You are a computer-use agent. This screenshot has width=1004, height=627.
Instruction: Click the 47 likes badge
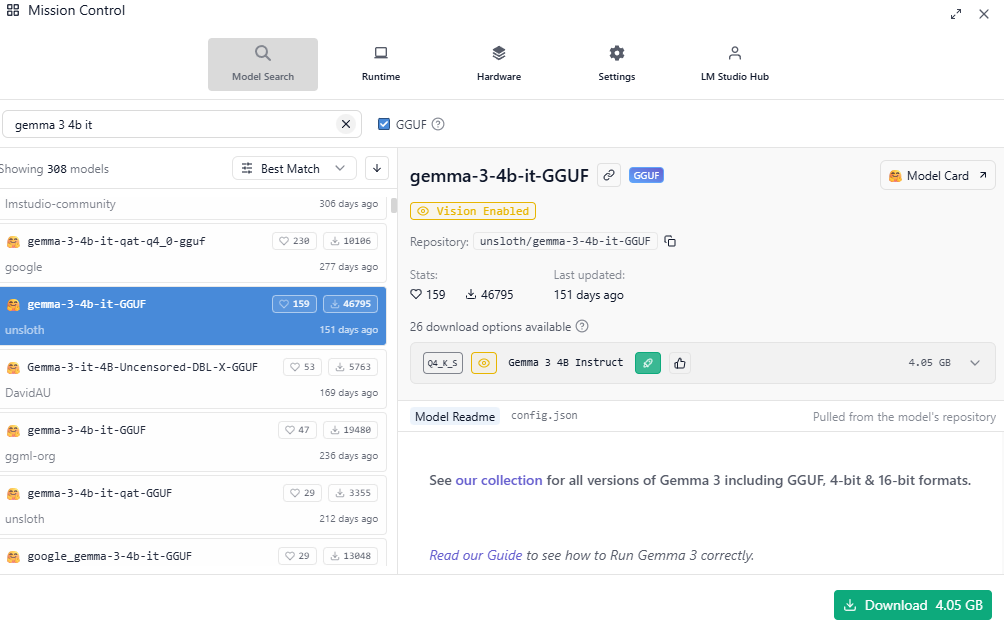297,430
